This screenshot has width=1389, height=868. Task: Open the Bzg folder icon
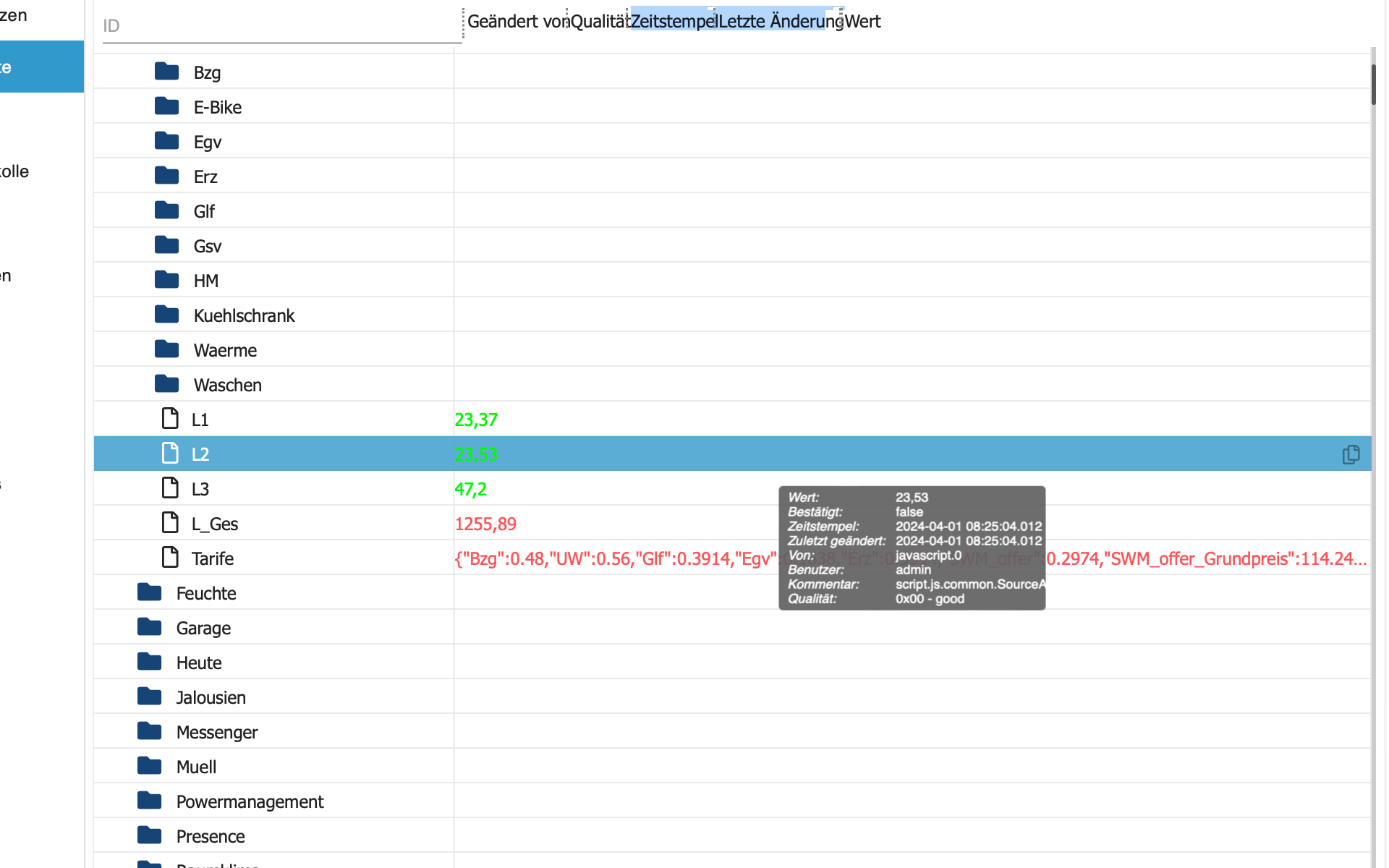[x=167, y=72]
